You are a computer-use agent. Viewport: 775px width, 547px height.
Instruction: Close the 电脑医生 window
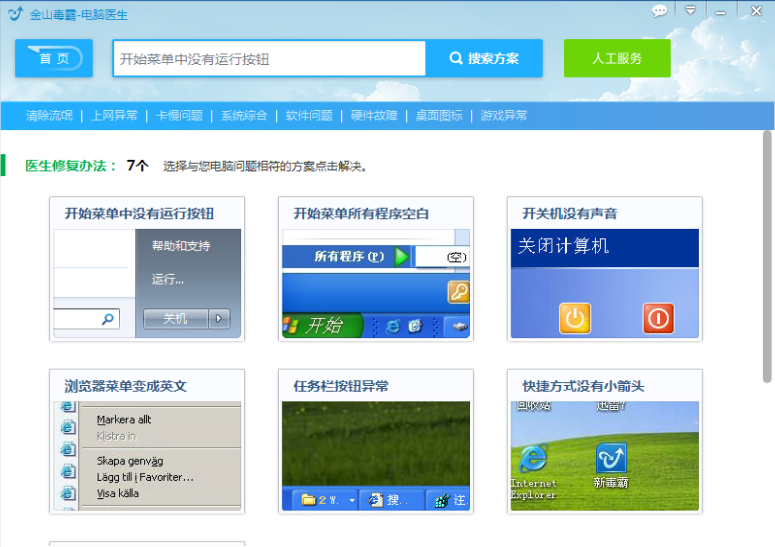(756, 11)
